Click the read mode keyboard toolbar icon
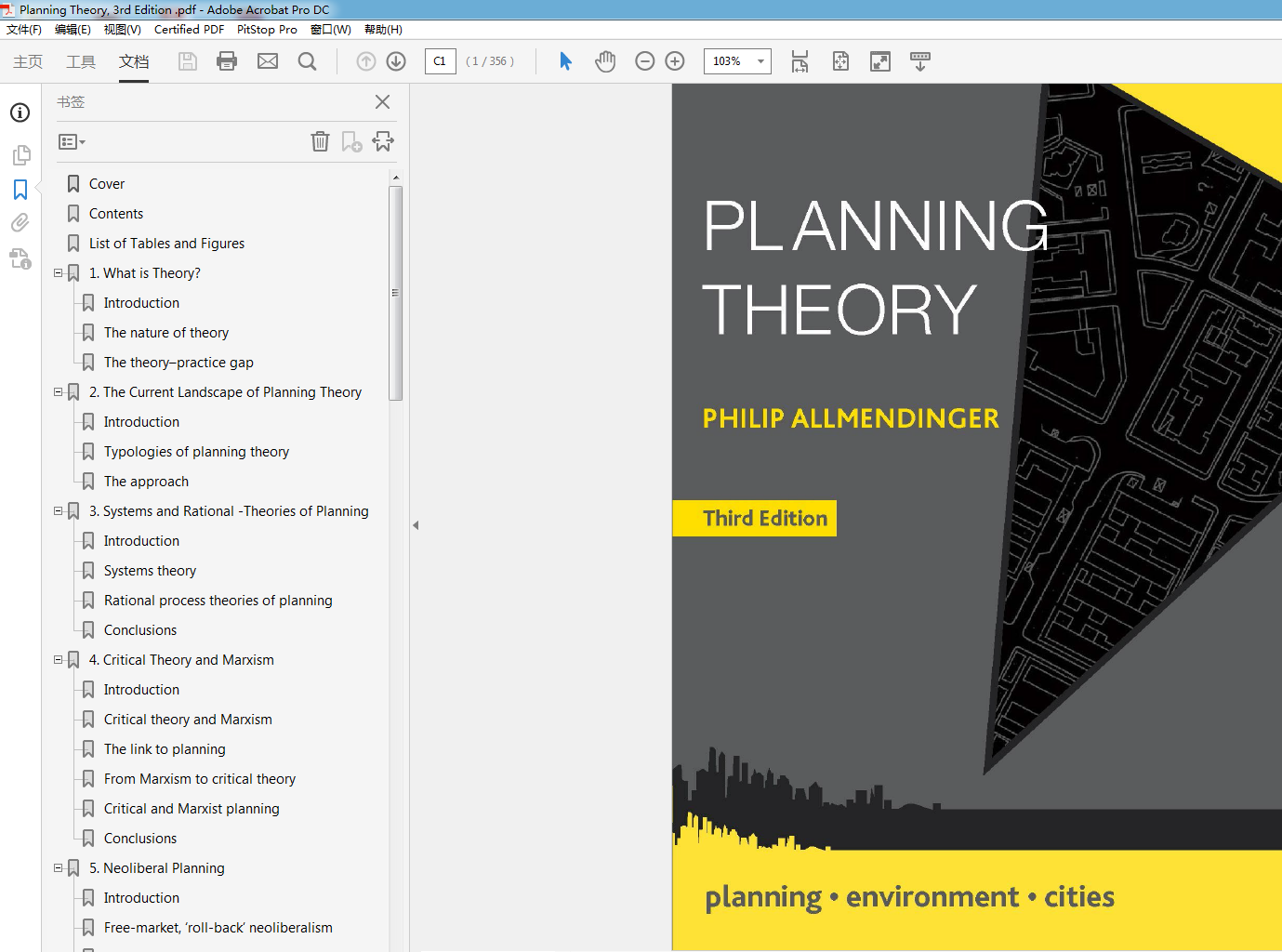 point(920,61)
